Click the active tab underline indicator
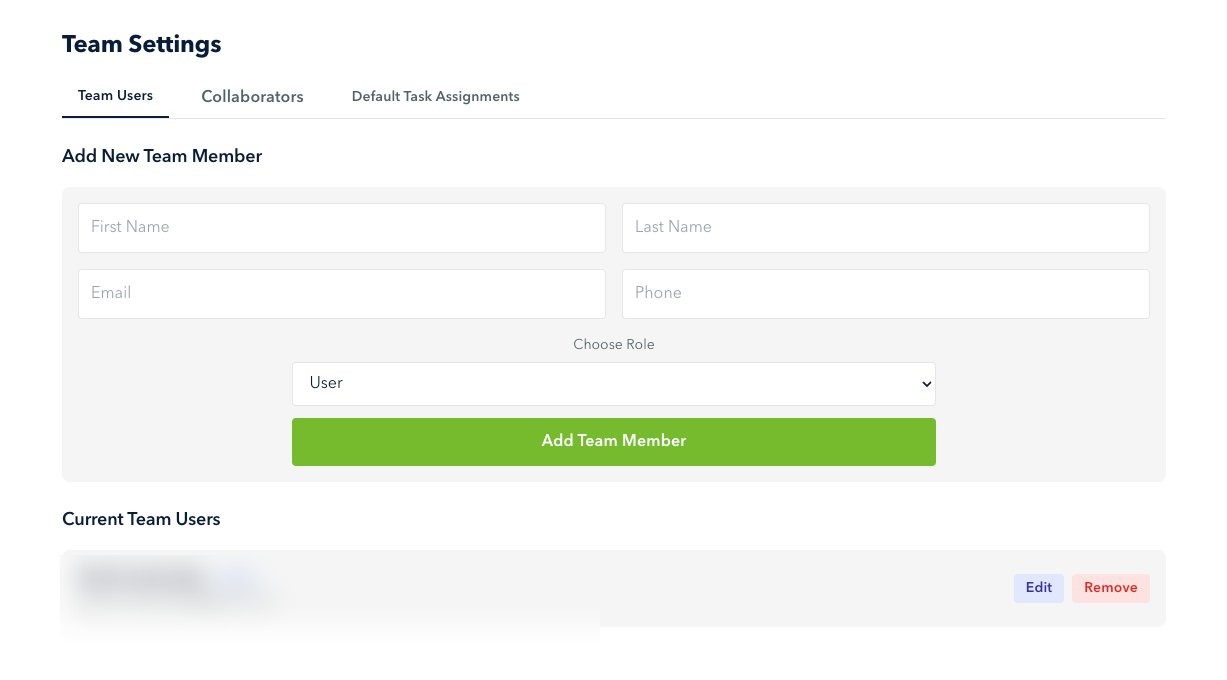 (x=115, y=117)
